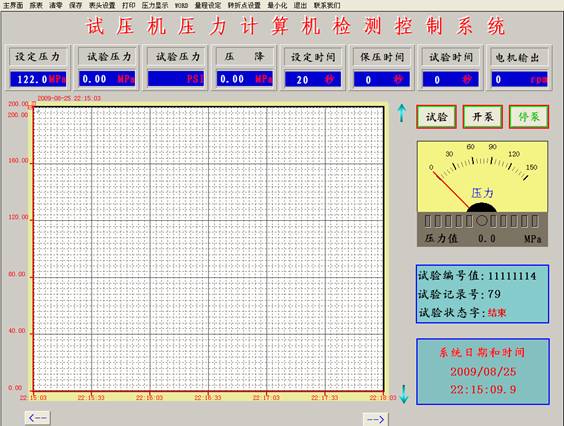Screen dimensions: 564x426
Task: Click the 压力 analog gauge dial
Action: click(x=482, y=176)
